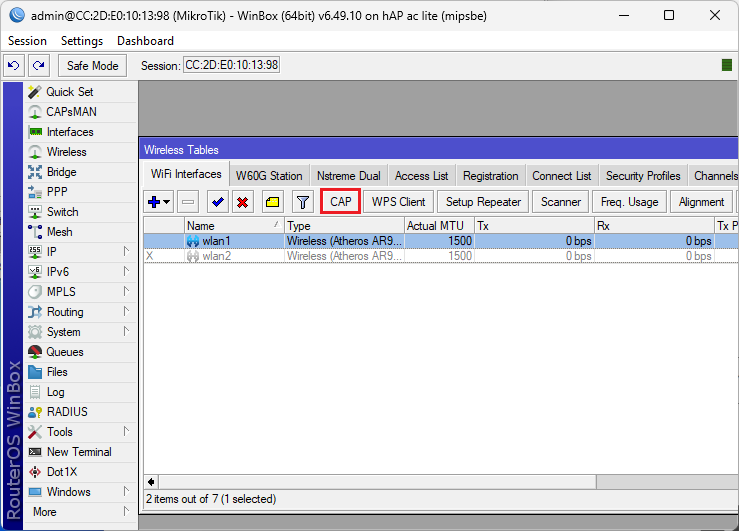
Task: Click the Session address field
Action: [x=231, y=65]
